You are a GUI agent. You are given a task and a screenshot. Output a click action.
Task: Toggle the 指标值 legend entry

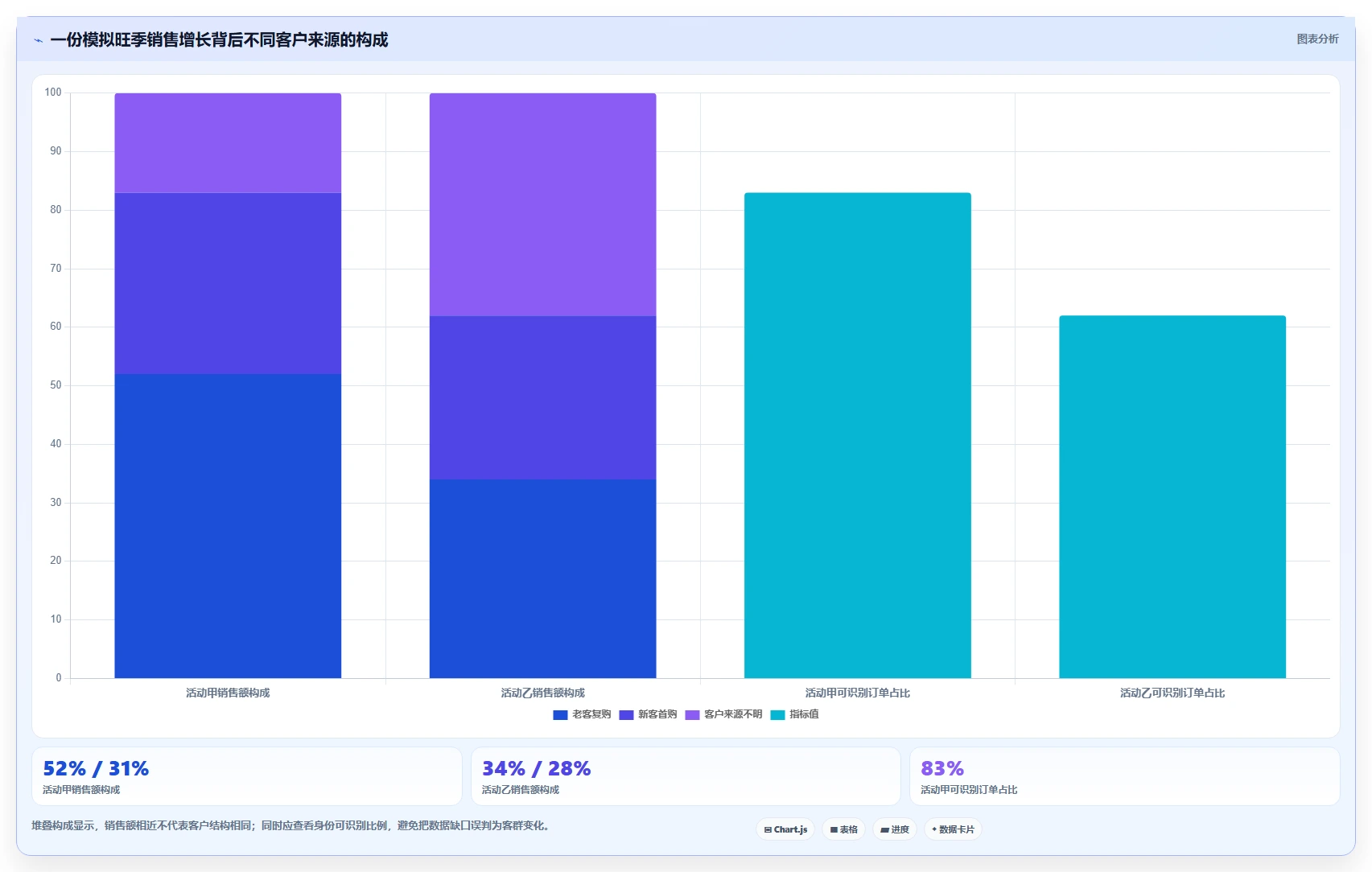794,714
